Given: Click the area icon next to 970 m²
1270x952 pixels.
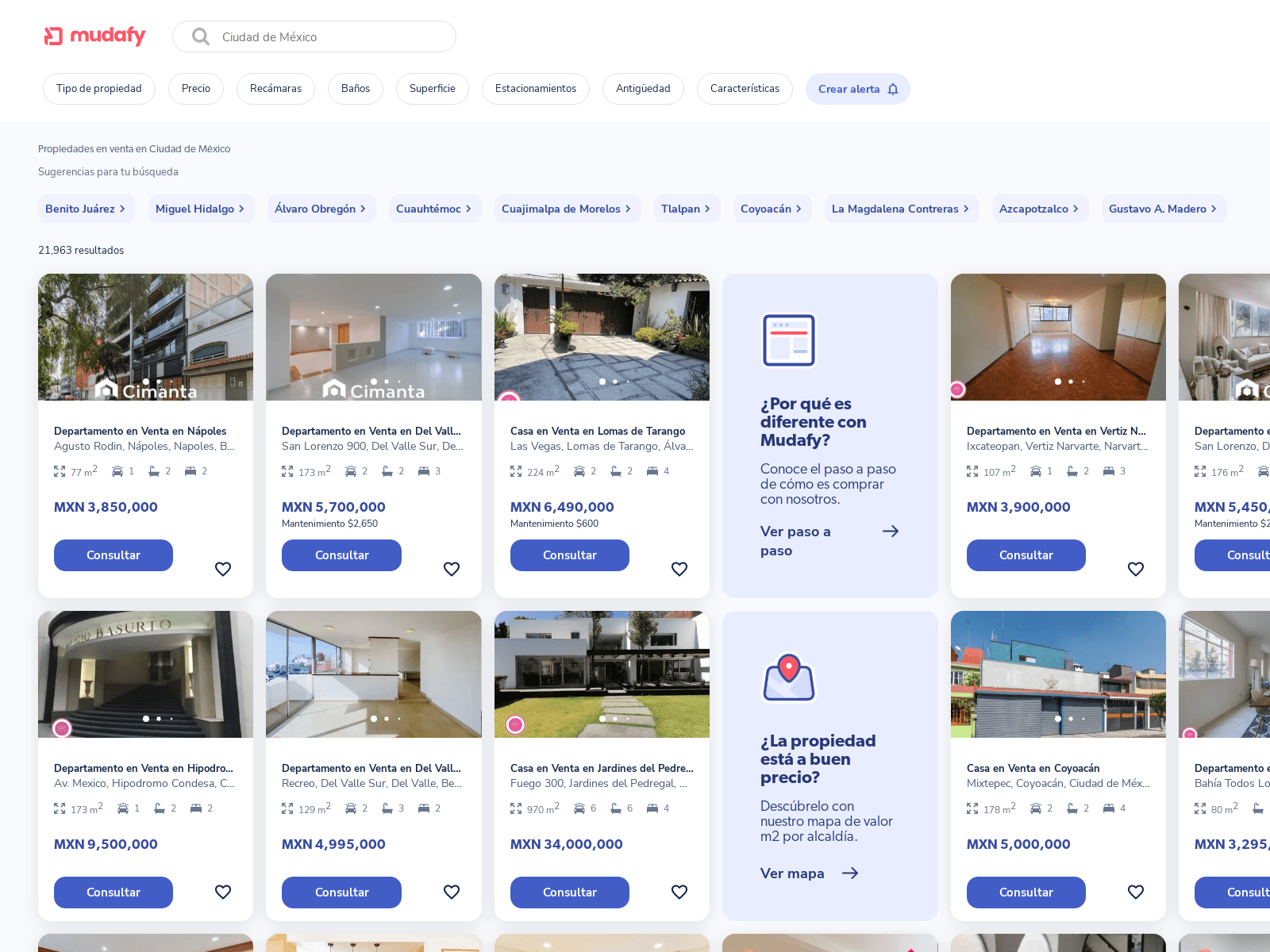Looking at the screenshot, I should (x=516, y=808).
